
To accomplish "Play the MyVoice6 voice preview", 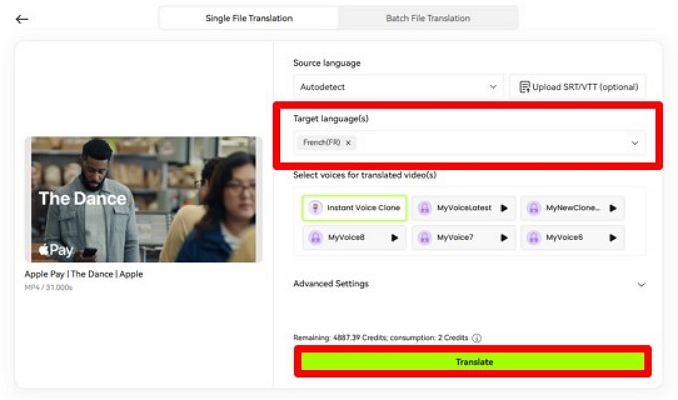I will click(613, 237).
